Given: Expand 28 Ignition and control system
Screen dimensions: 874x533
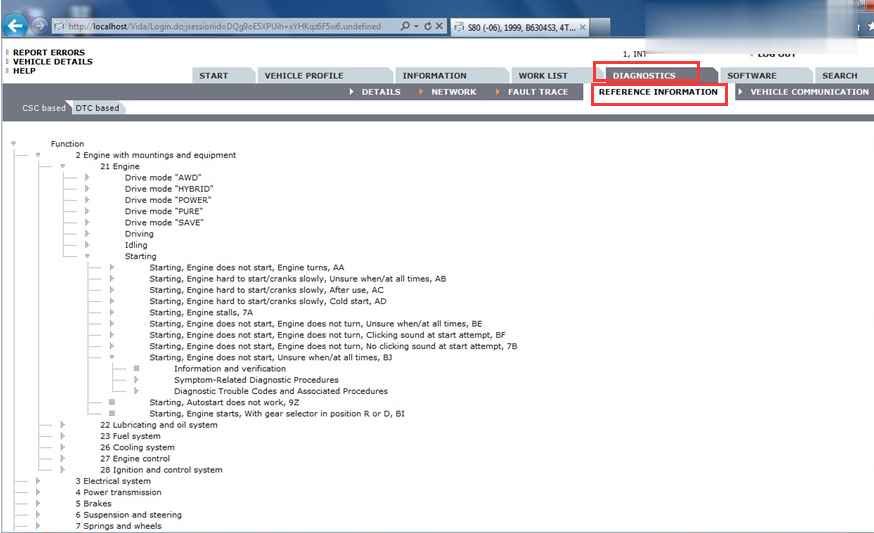Looking at the screenshot, I should click(x=62, y=469).
